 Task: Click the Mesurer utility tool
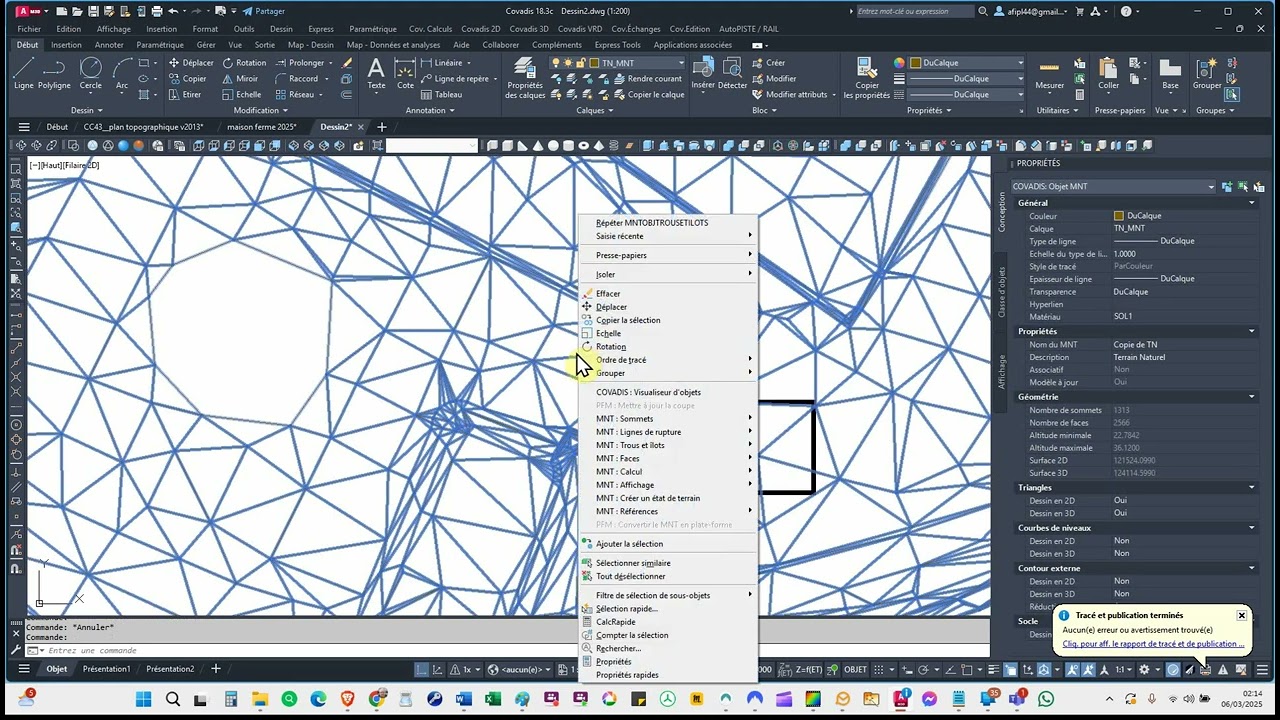[x=1049, y=74]
